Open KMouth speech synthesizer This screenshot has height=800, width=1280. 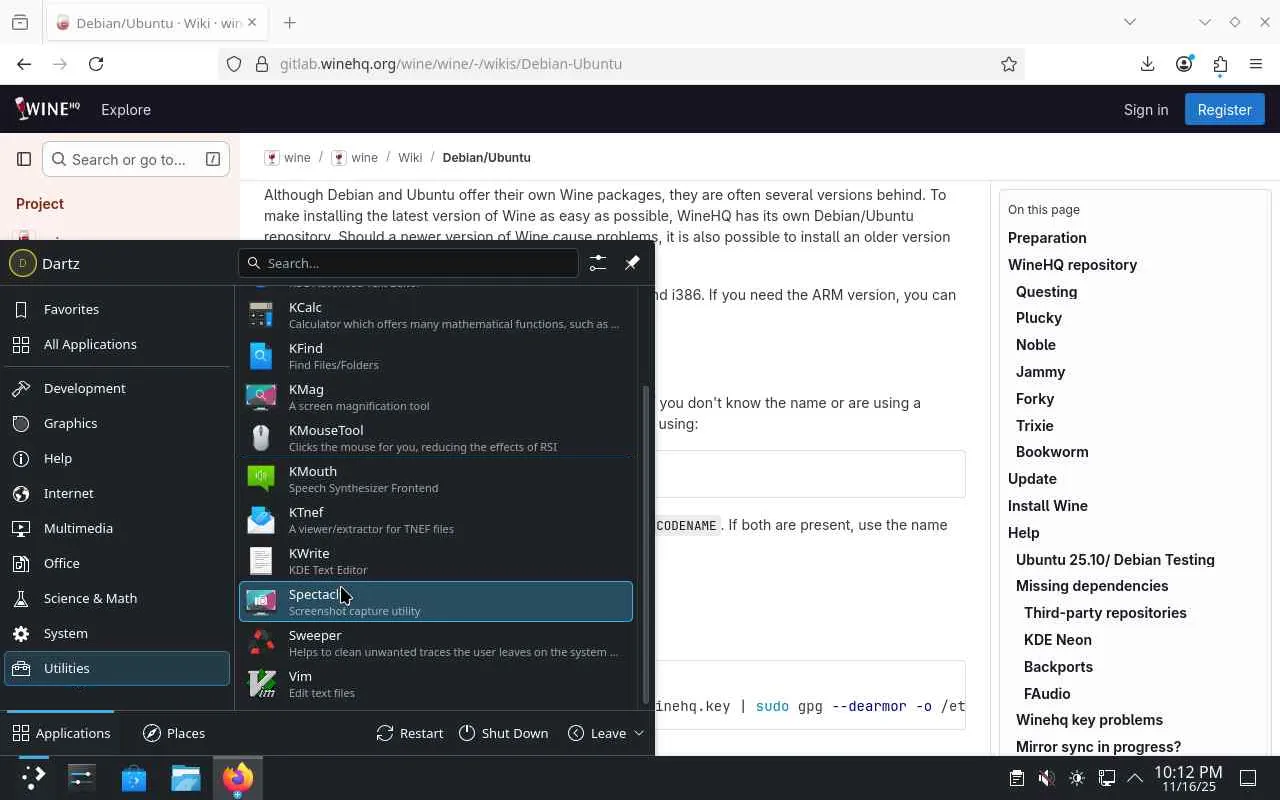pyautogui.click(x=436, y=479)
